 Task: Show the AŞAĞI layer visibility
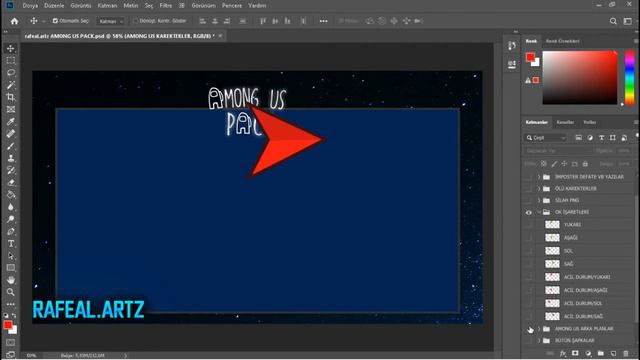tap(529, 238)
